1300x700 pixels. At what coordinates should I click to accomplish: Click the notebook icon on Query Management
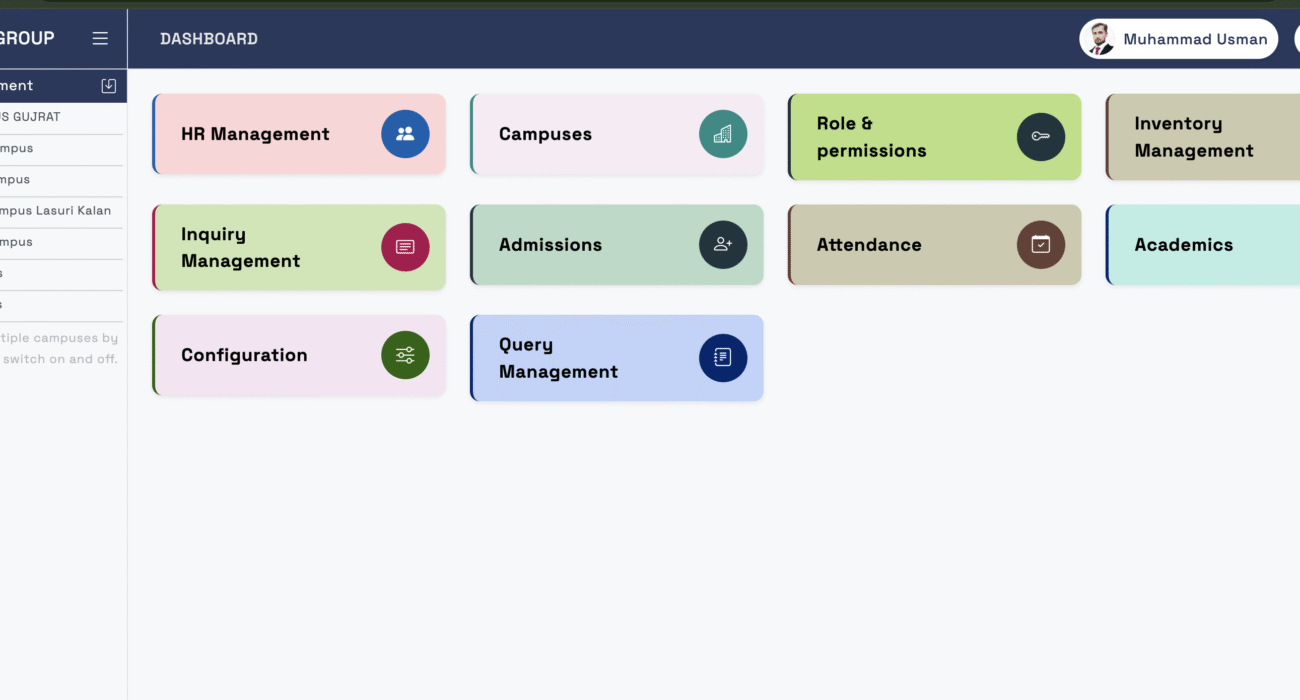click(x=723, y=358)
